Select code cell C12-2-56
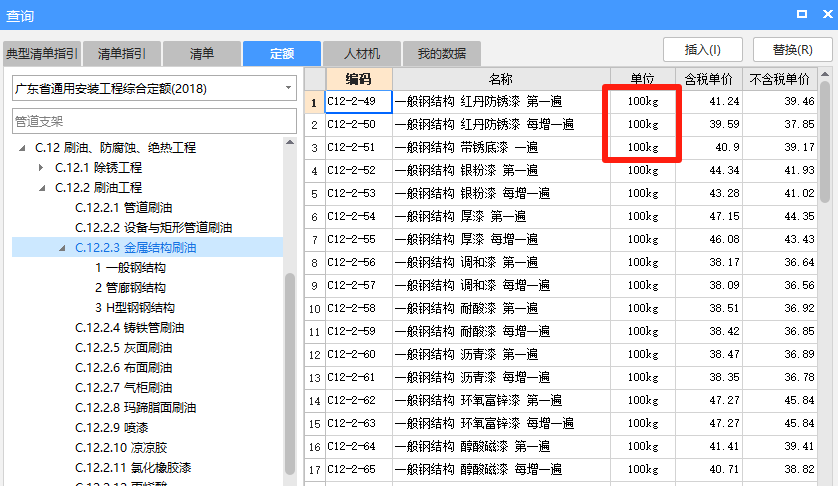Image resolution: width=838 pixels, height=486 pixels. tap(359, 263)
